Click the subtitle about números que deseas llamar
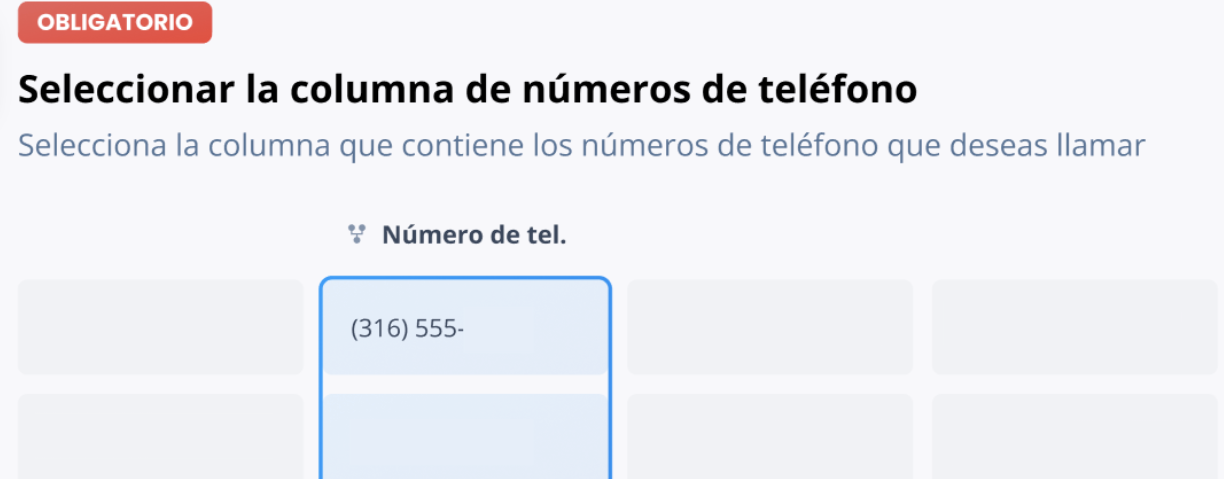The height and width of the screenshot is (479, 1224). coord(581,146)
